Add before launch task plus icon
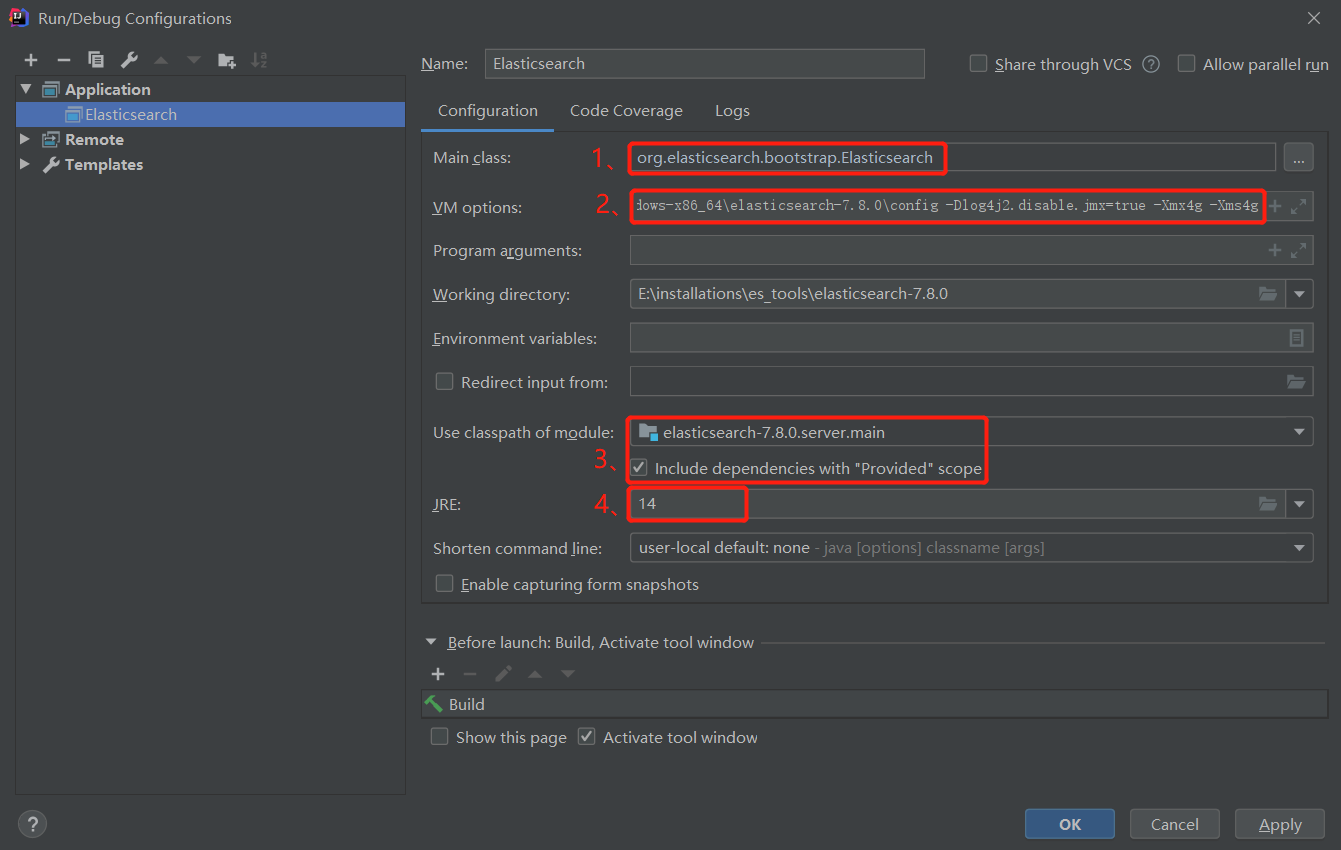1341x850 pixels. (438, 674)
